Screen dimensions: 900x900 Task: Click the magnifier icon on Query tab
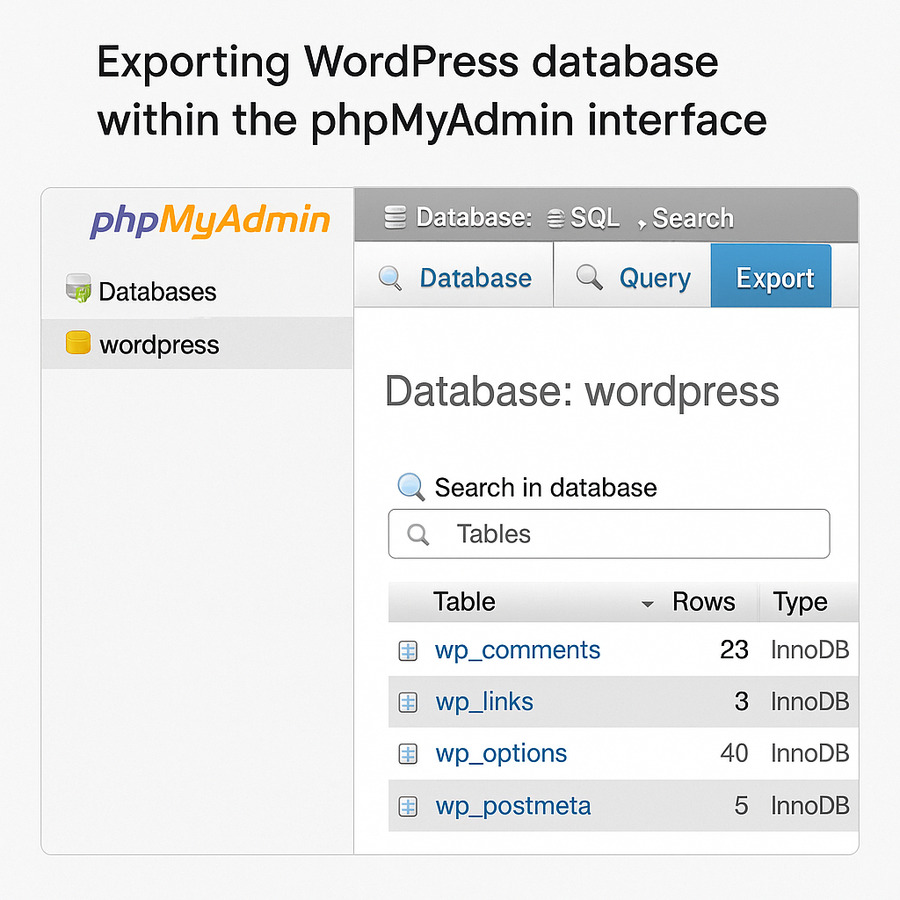tap(589, 277)
